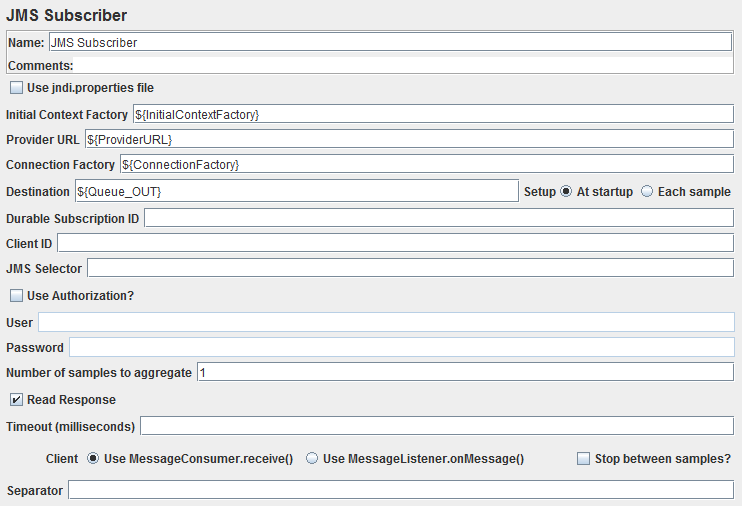Click the Comments field
Image resolution: width=742 pixels, height=506 pixels.
400,66
